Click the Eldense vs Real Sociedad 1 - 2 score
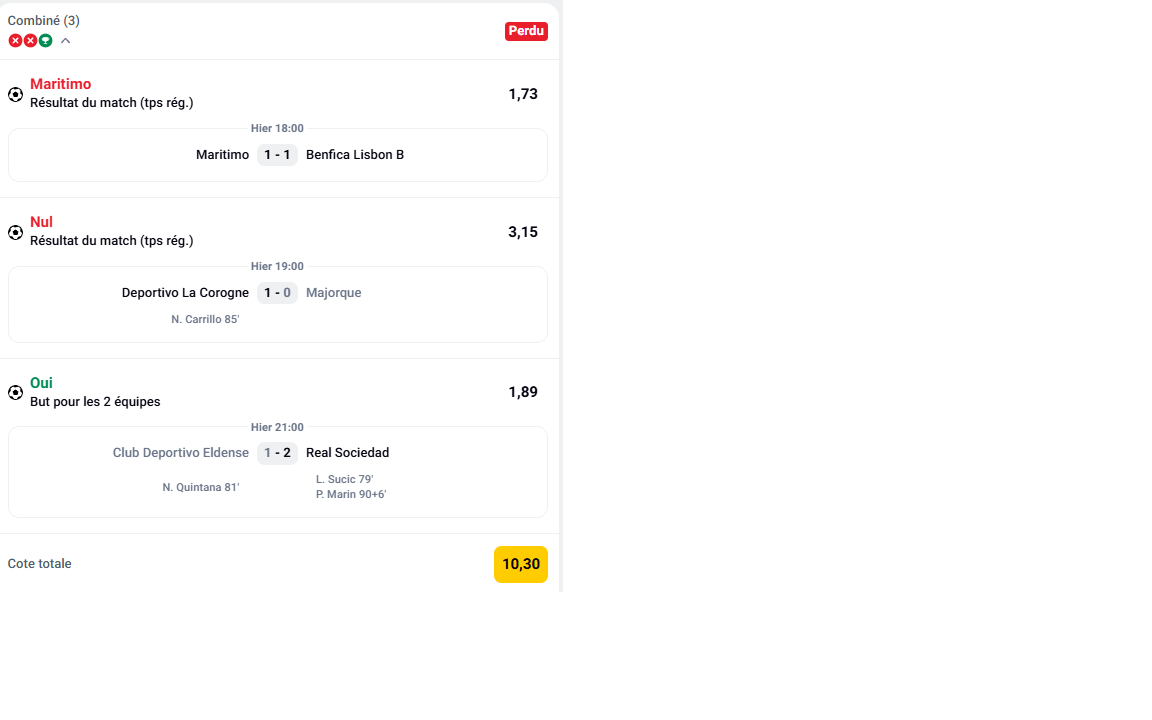Viewport: 1152px width, 720px height. (277, 453)
